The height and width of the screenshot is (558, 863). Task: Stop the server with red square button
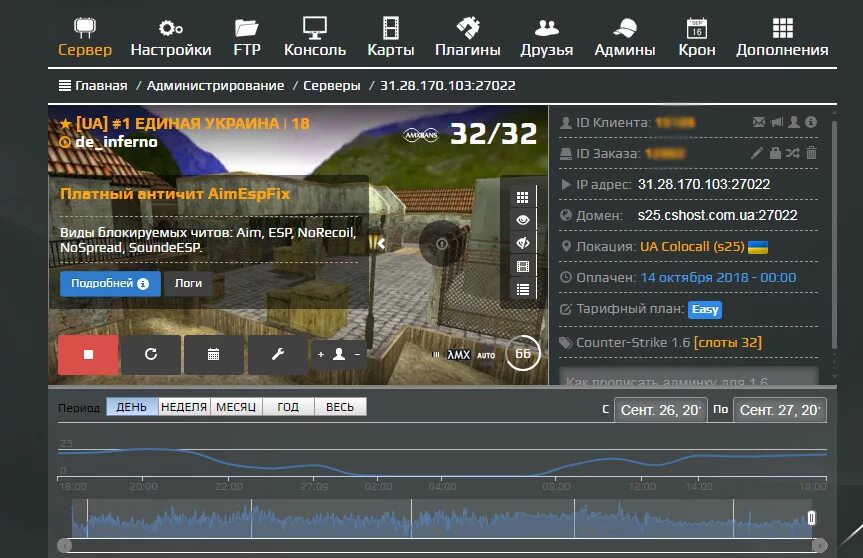click(88, 354)
